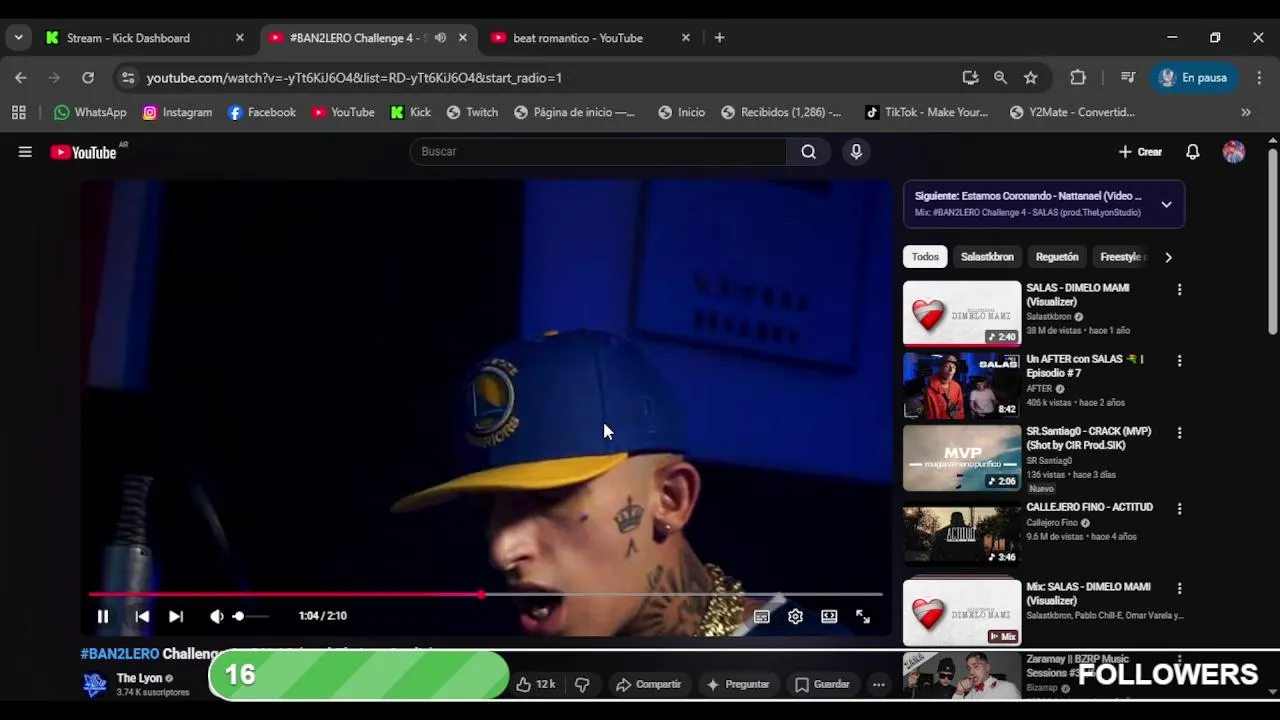The width and height of the screenshot is (1280, 720).
Task: Show more filter chips arrow
Action: coord(1168,257)
